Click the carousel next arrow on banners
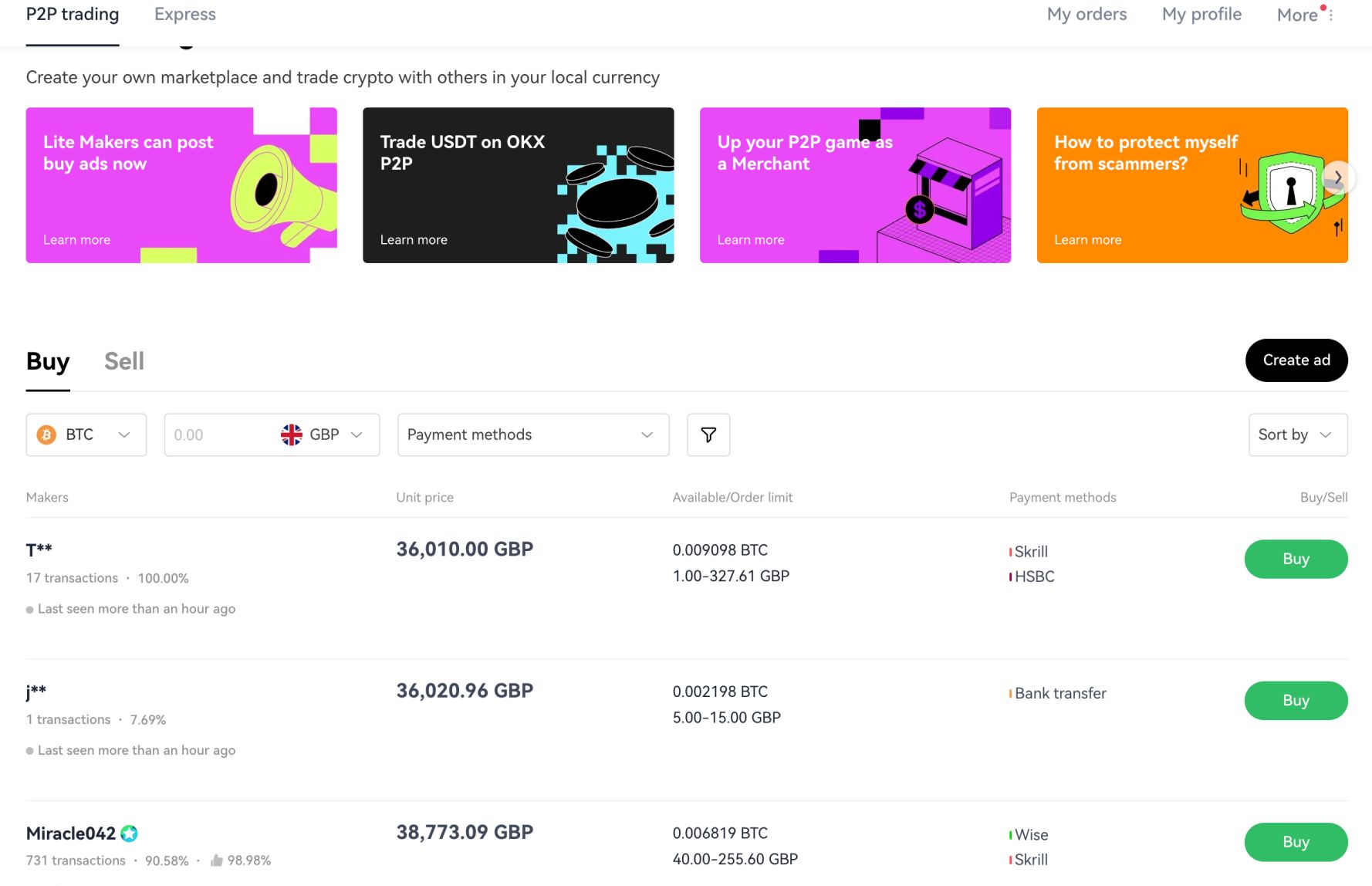Viewport: 1372px width, 886px height. [1338, 178]
